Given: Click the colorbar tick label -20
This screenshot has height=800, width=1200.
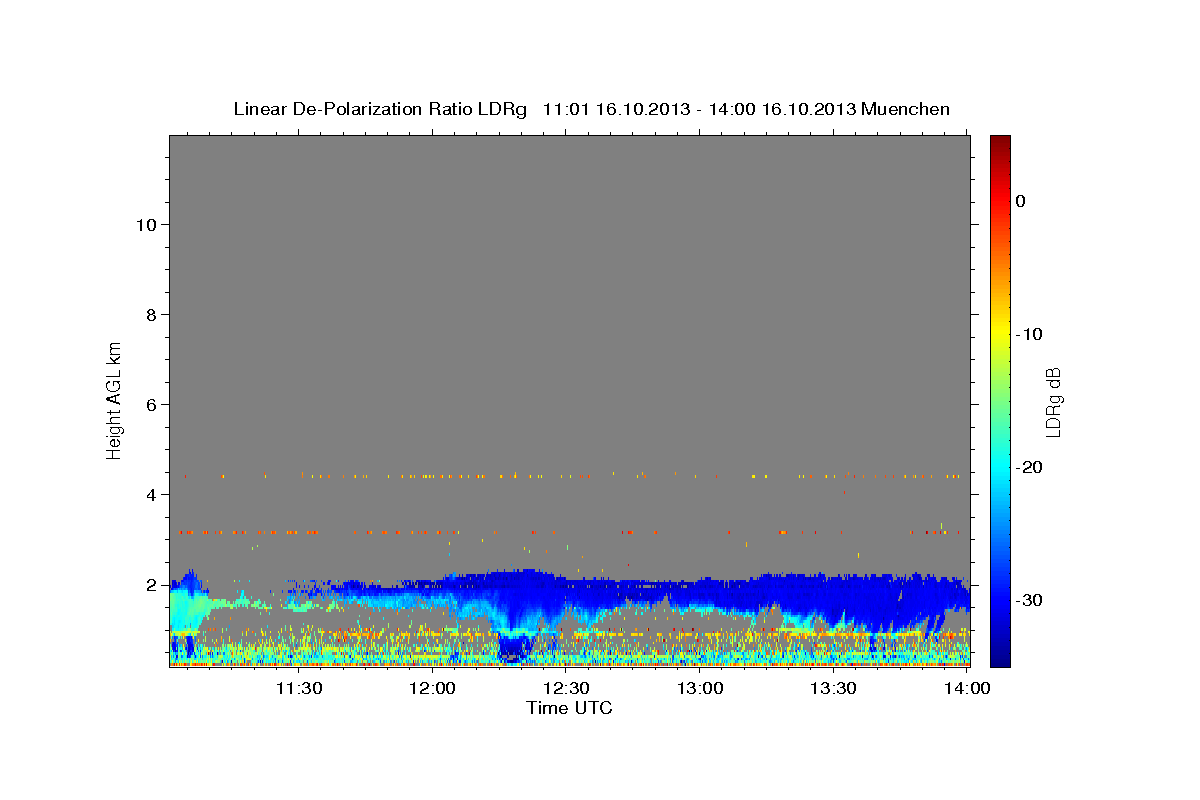Looking at the screenshot, I should point(1028,467).
